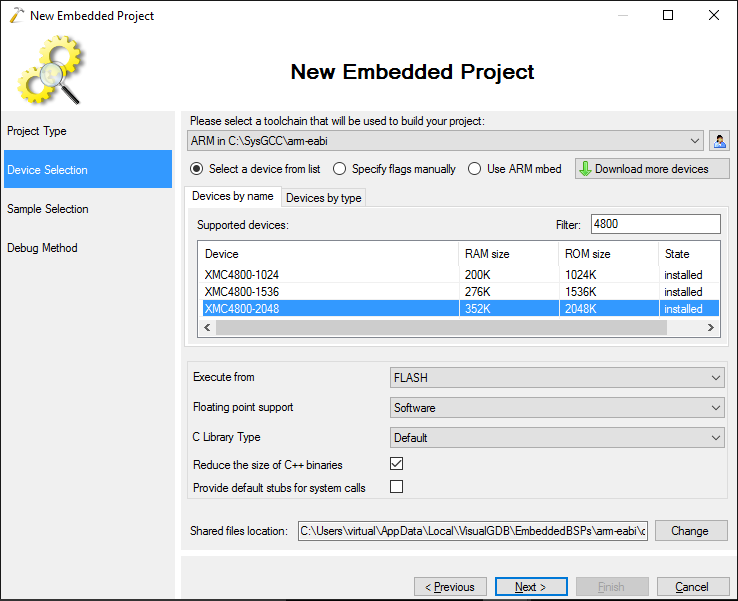Click the device list horizontal scrollbar
The height and width of the screenshot is (601, 738).
441,328
